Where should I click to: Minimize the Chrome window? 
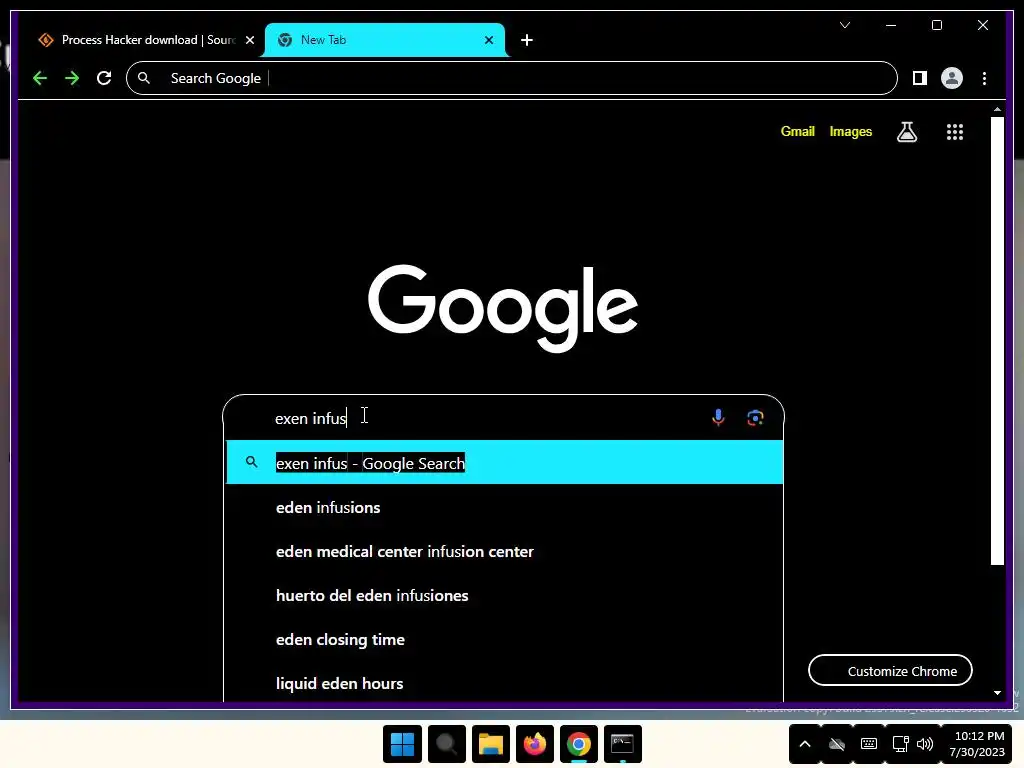[891, 25]
